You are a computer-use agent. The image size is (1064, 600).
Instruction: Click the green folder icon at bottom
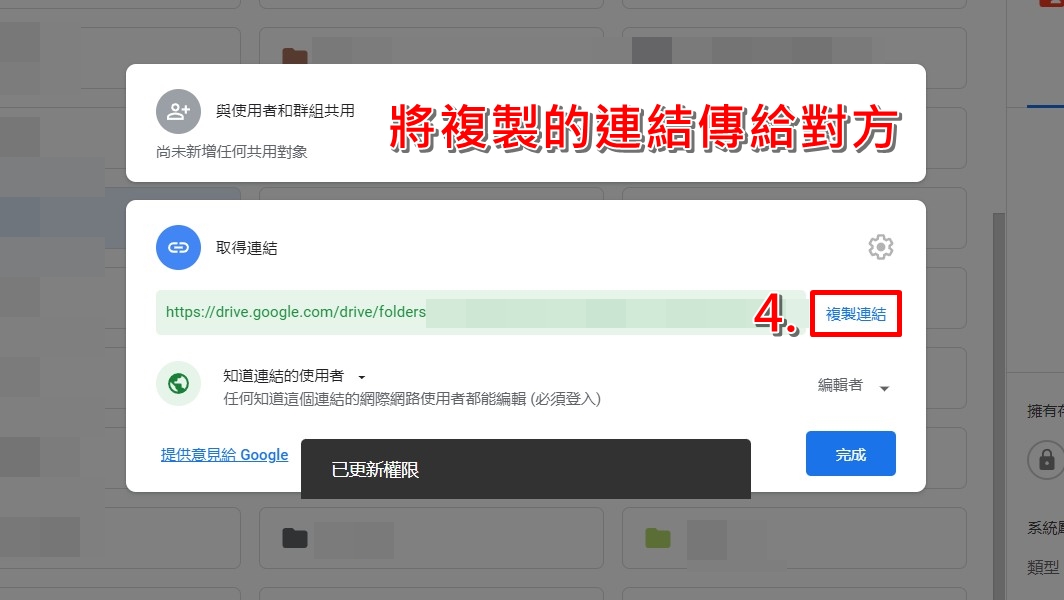[x=658, y=538]
